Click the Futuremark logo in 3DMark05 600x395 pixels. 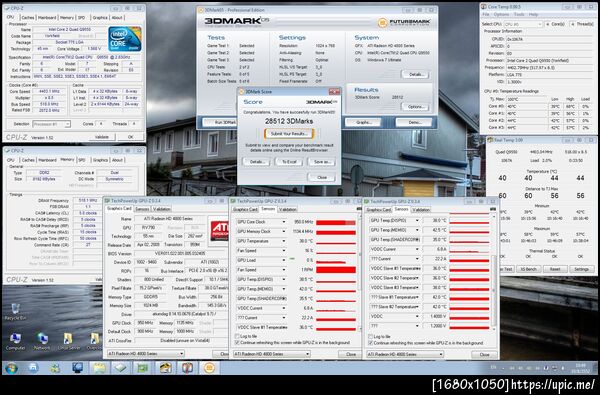(404, 23)
